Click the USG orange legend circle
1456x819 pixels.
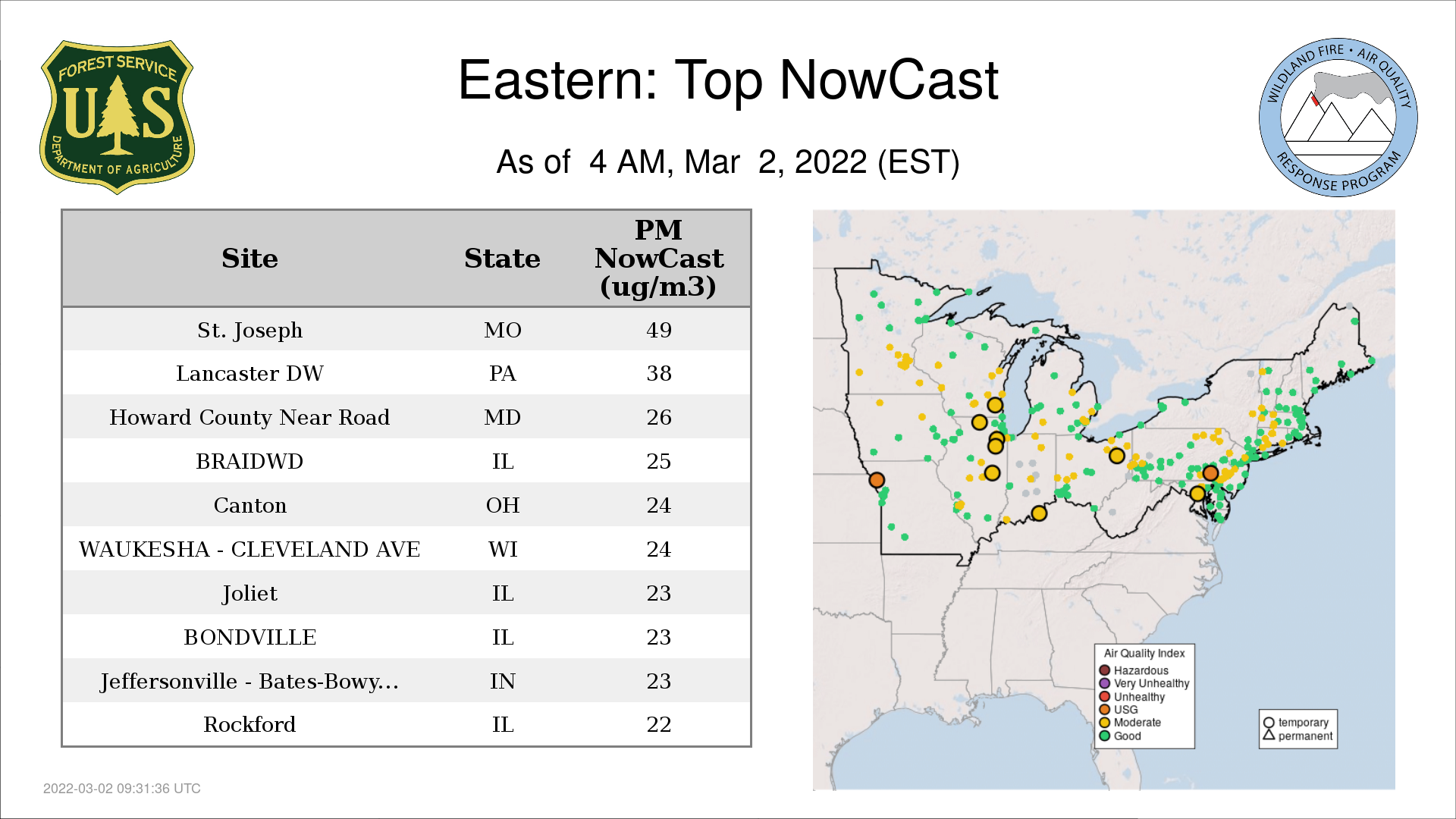tap(1105, 709)
